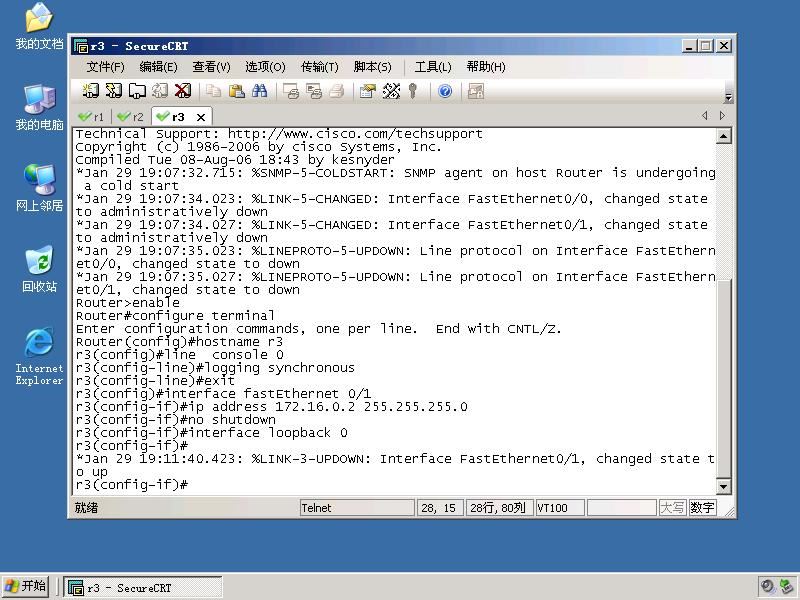Open the 查看(V) menu

211,67
